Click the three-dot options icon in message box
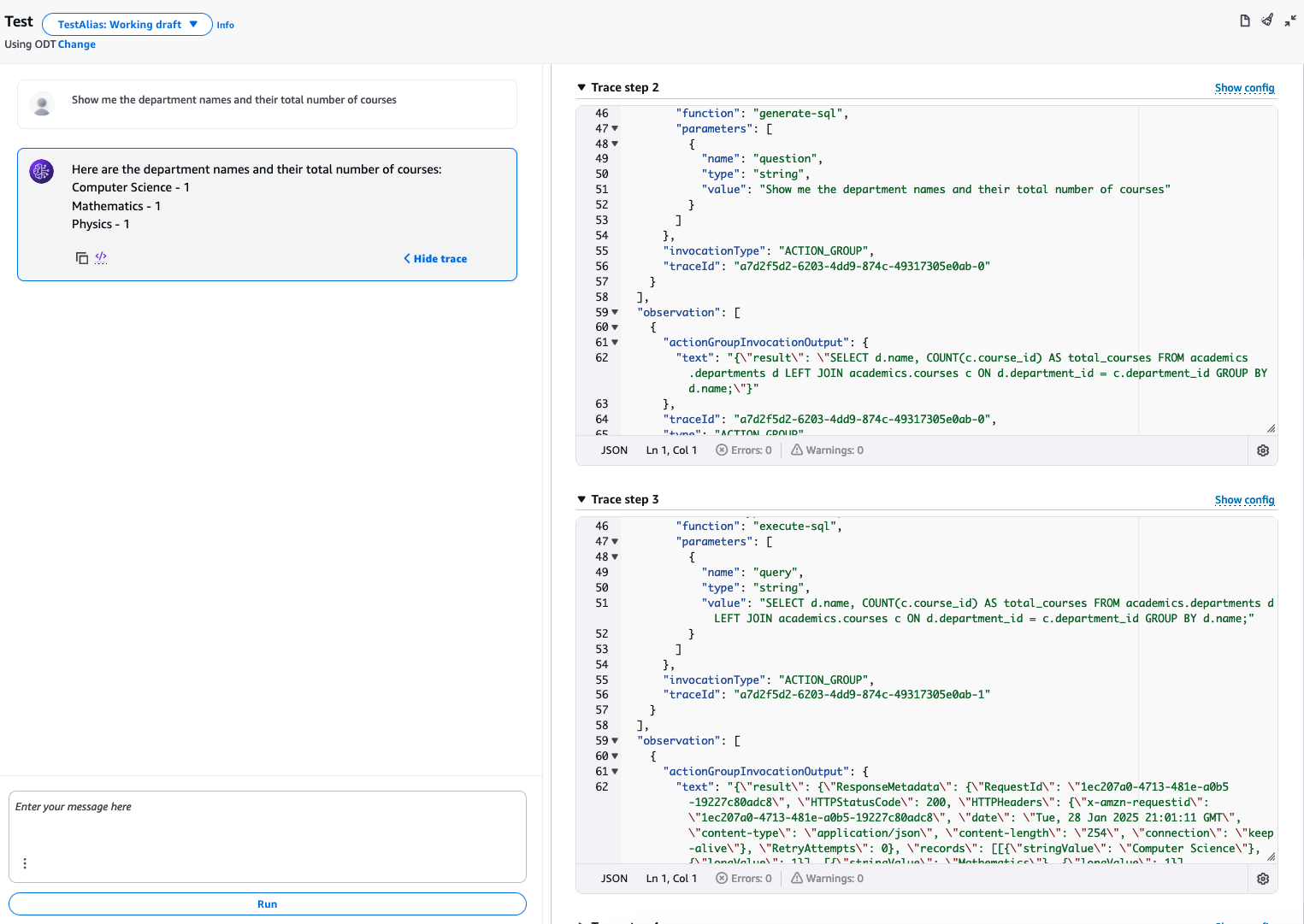The image size is (1304, 924). click(x=25, y=863)
